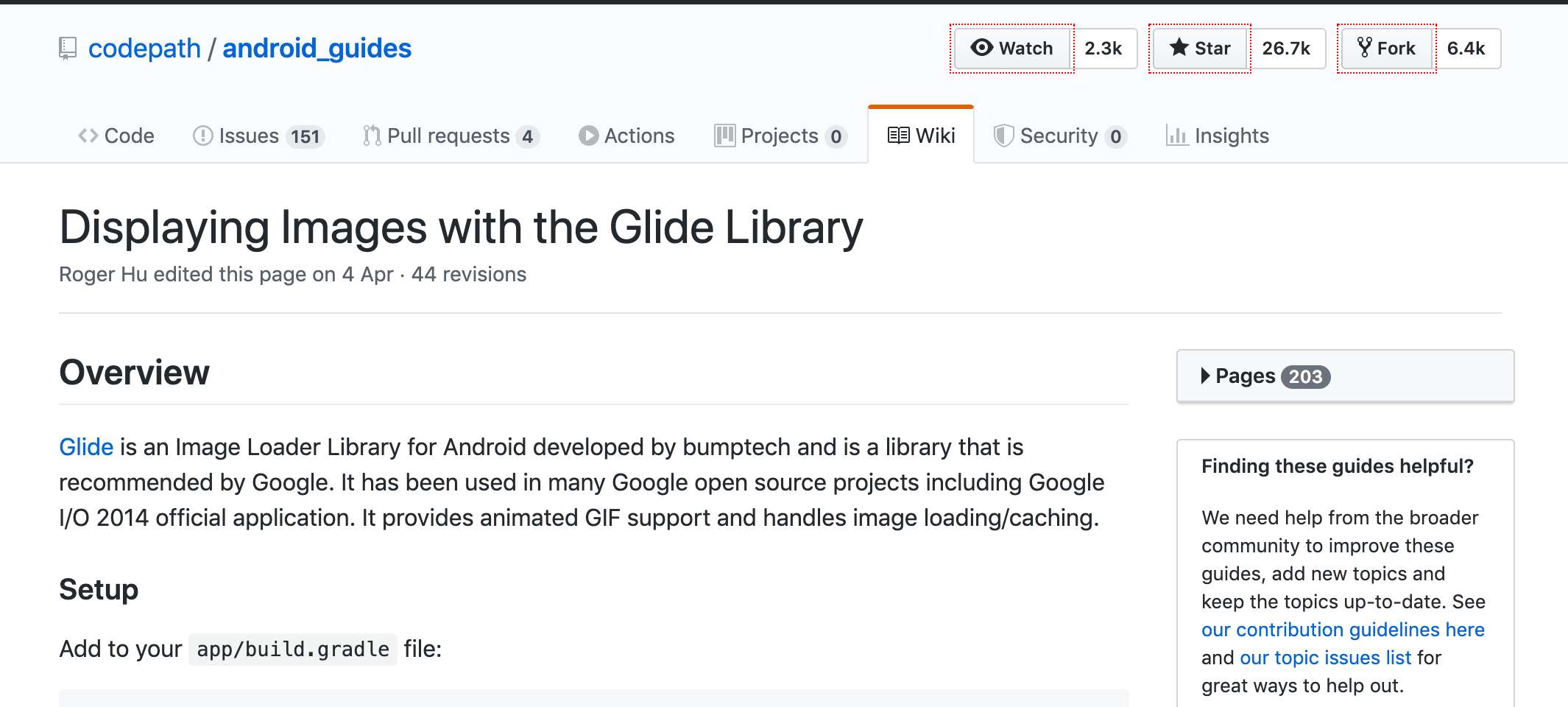Screen dimensions: 1568x707
Task: Show the 26.7k stargazers count
Action: tap(1286, 49)
